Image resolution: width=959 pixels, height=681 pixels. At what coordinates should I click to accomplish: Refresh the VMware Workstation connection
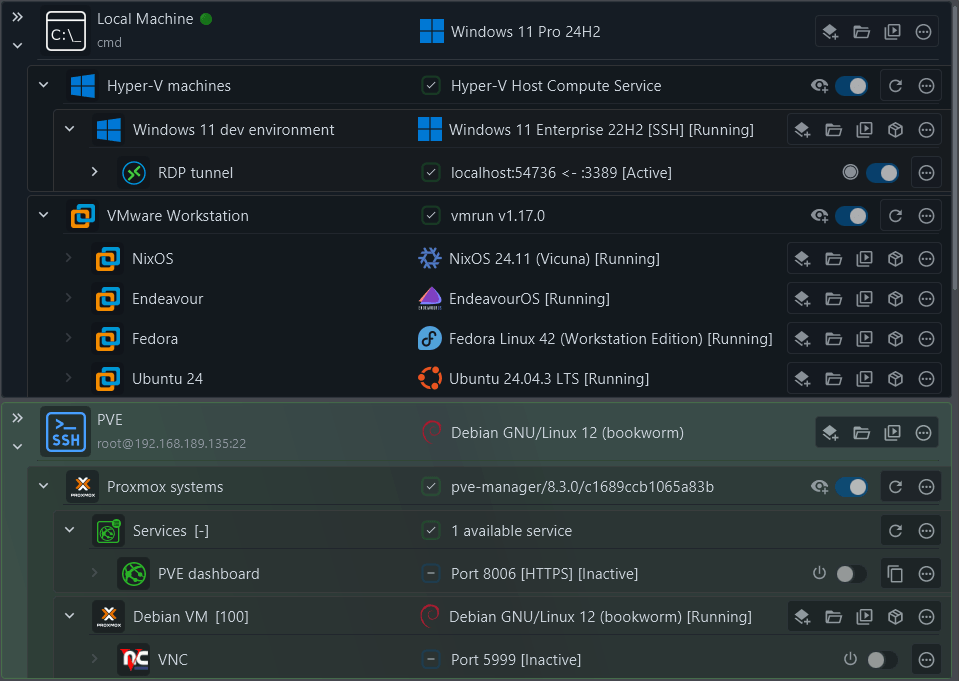895,215
